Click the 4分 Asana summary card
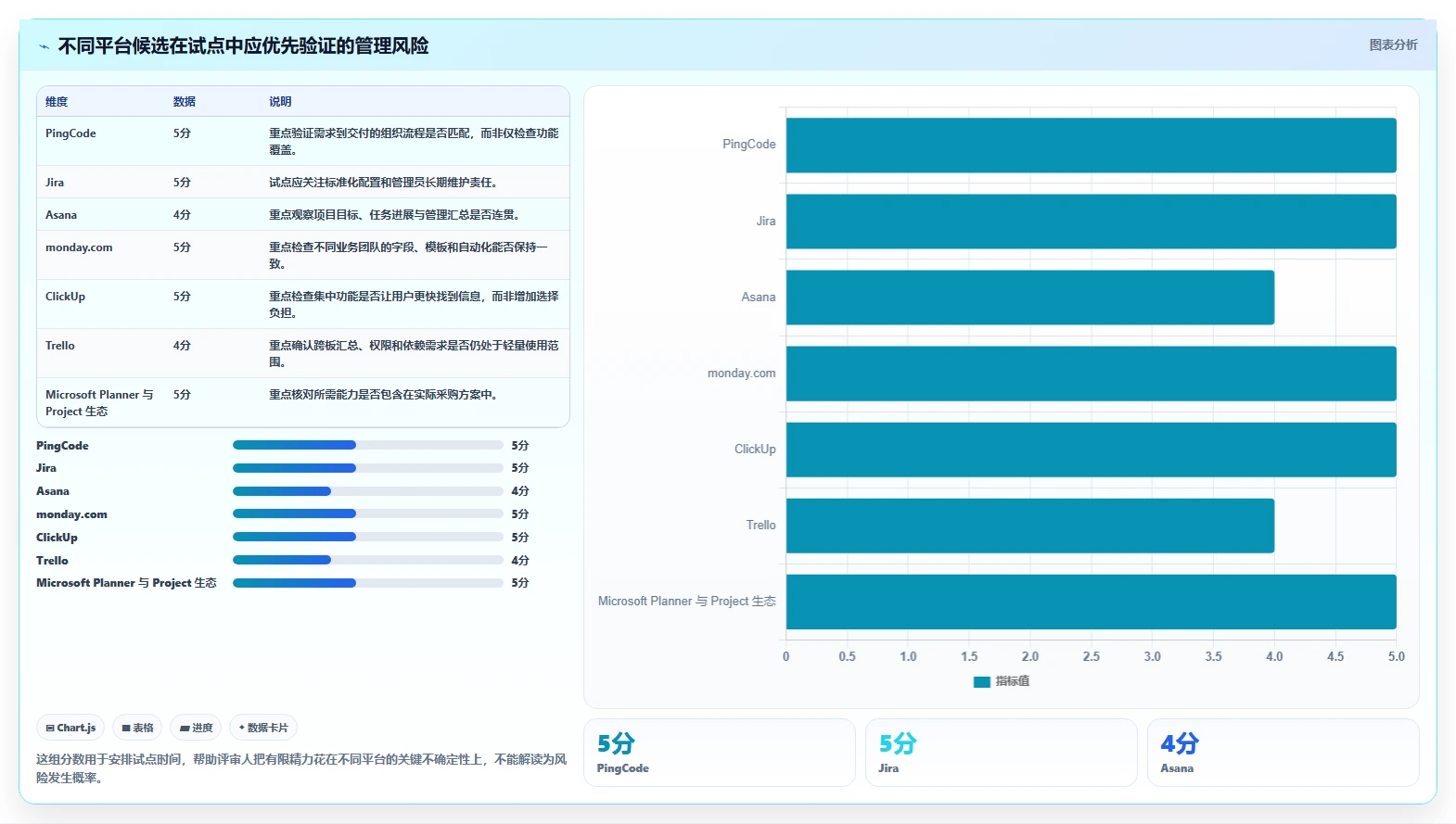This screenshot has width=1456, height=824. tap(1284, 753)
